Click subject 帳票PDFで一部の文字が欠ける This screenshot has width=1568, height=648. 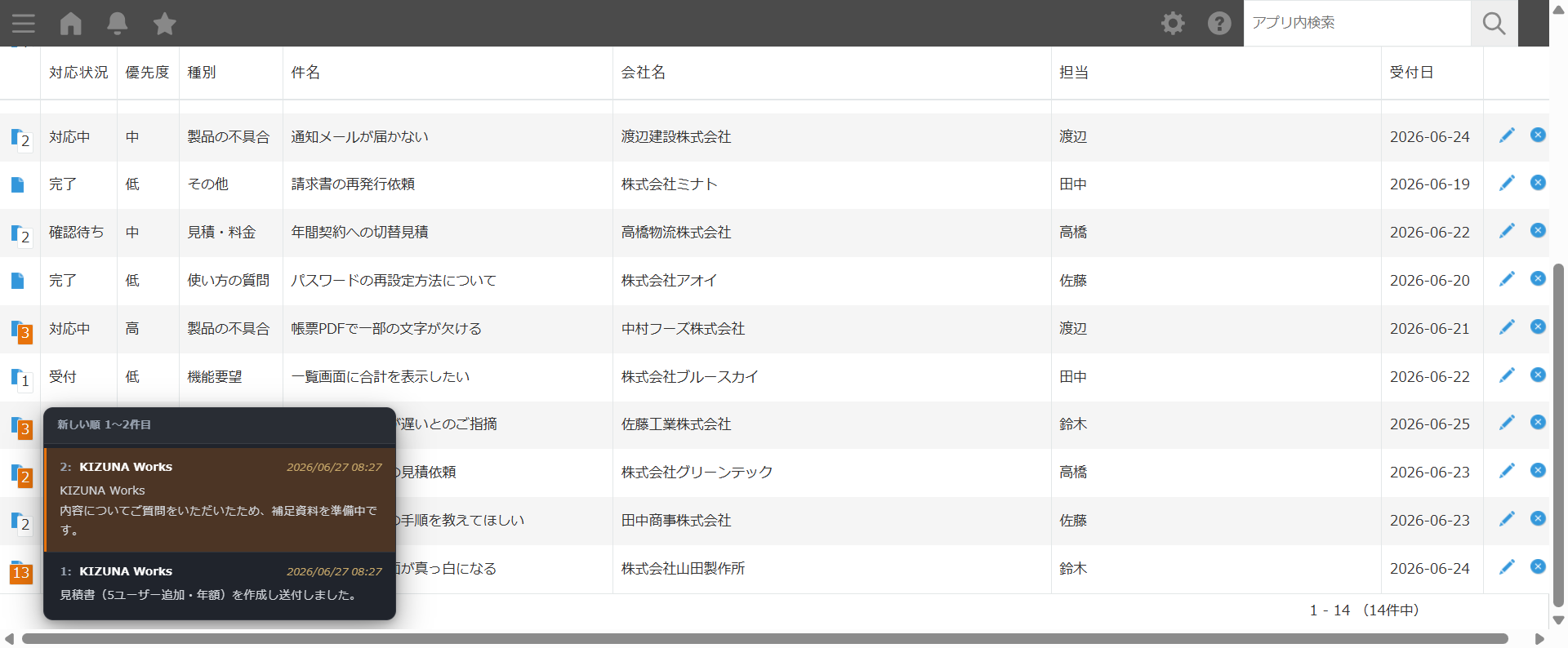[386, 329]
